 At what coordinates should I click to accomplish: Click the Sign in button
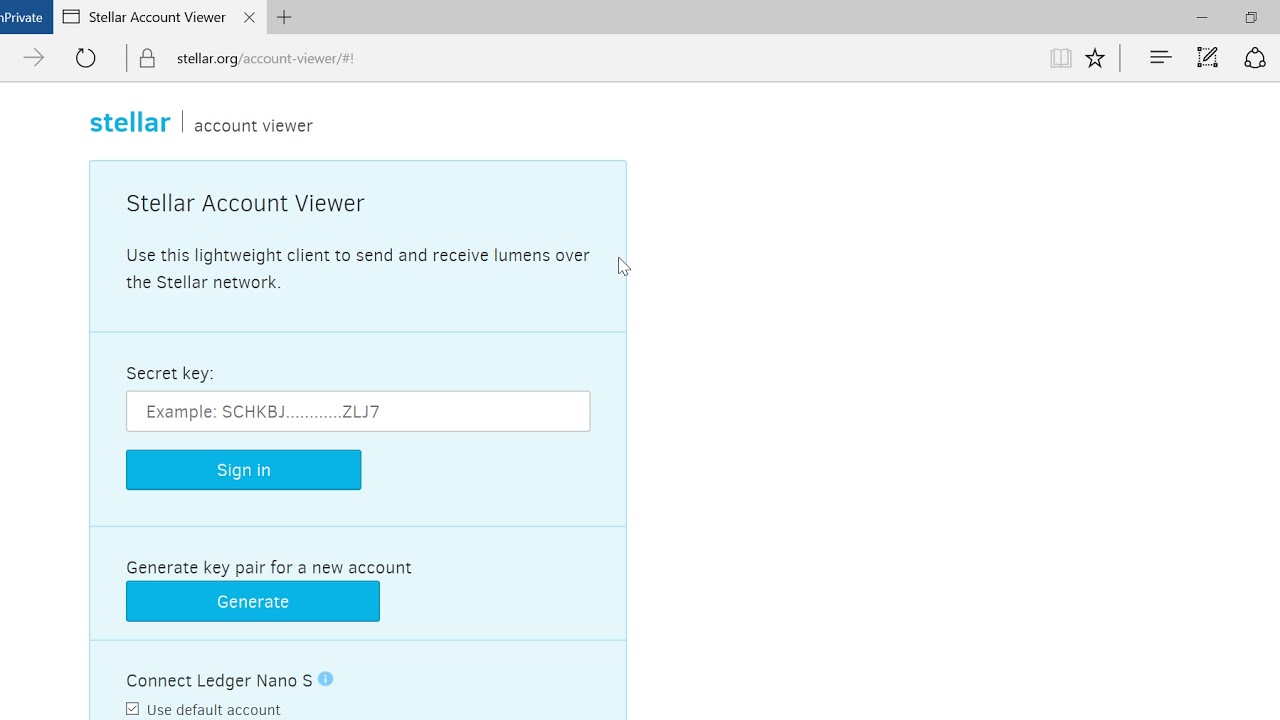243,470
